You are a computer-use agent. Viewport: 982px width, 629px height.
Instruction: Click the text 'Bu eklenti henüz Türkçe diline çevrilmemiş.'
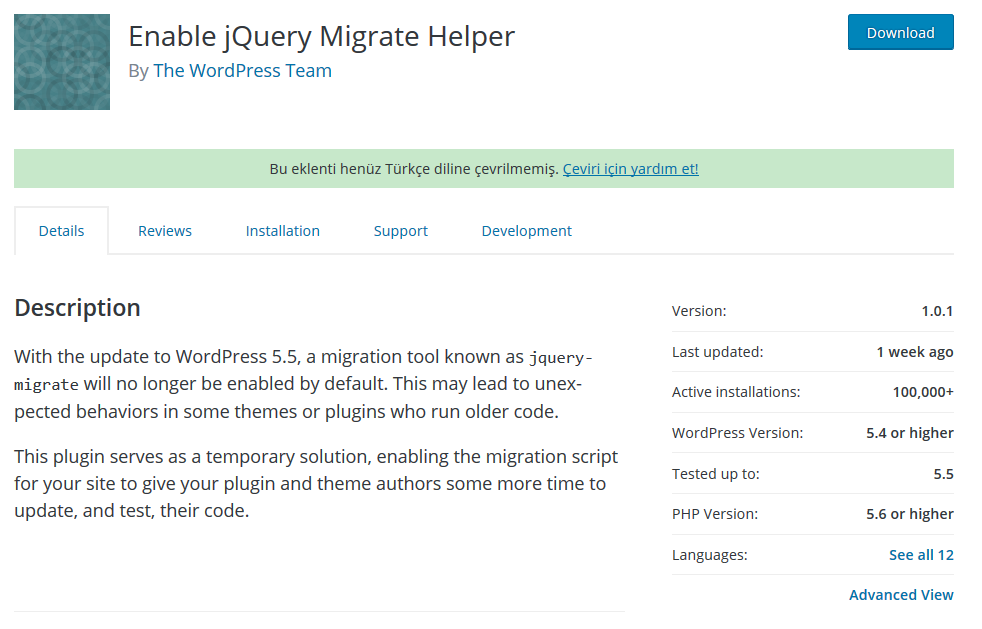coord(414,169)
